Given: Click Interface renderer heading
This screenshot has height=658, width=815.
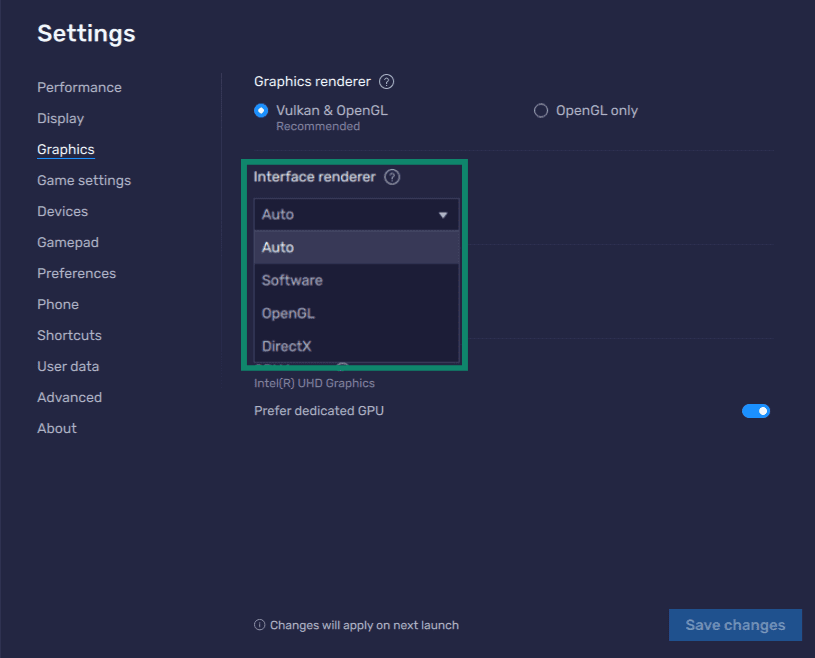Looking at the screenshot, I should (314, 177).
